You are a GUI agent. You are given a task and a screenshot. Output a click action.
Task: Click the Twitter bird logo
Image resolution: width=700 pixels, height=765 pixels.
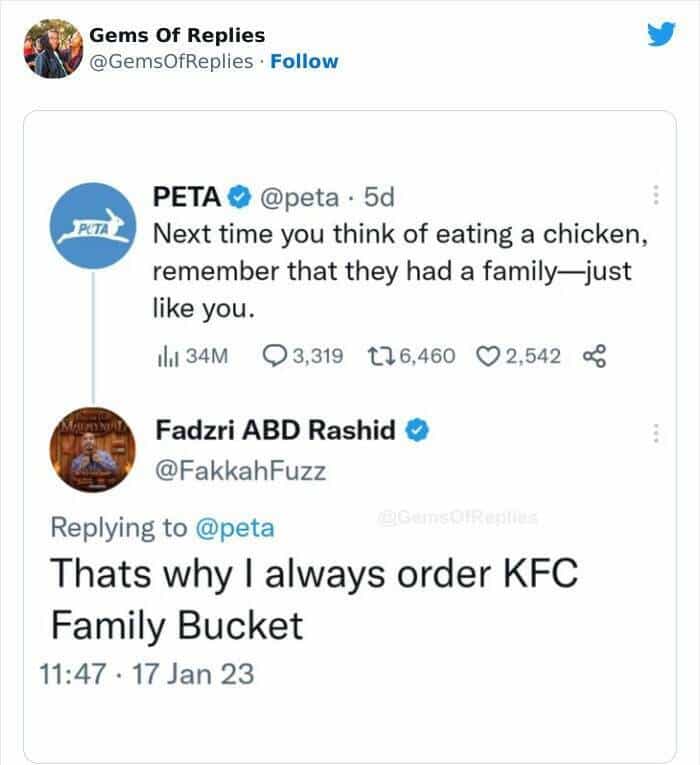(x=661, y=36)
